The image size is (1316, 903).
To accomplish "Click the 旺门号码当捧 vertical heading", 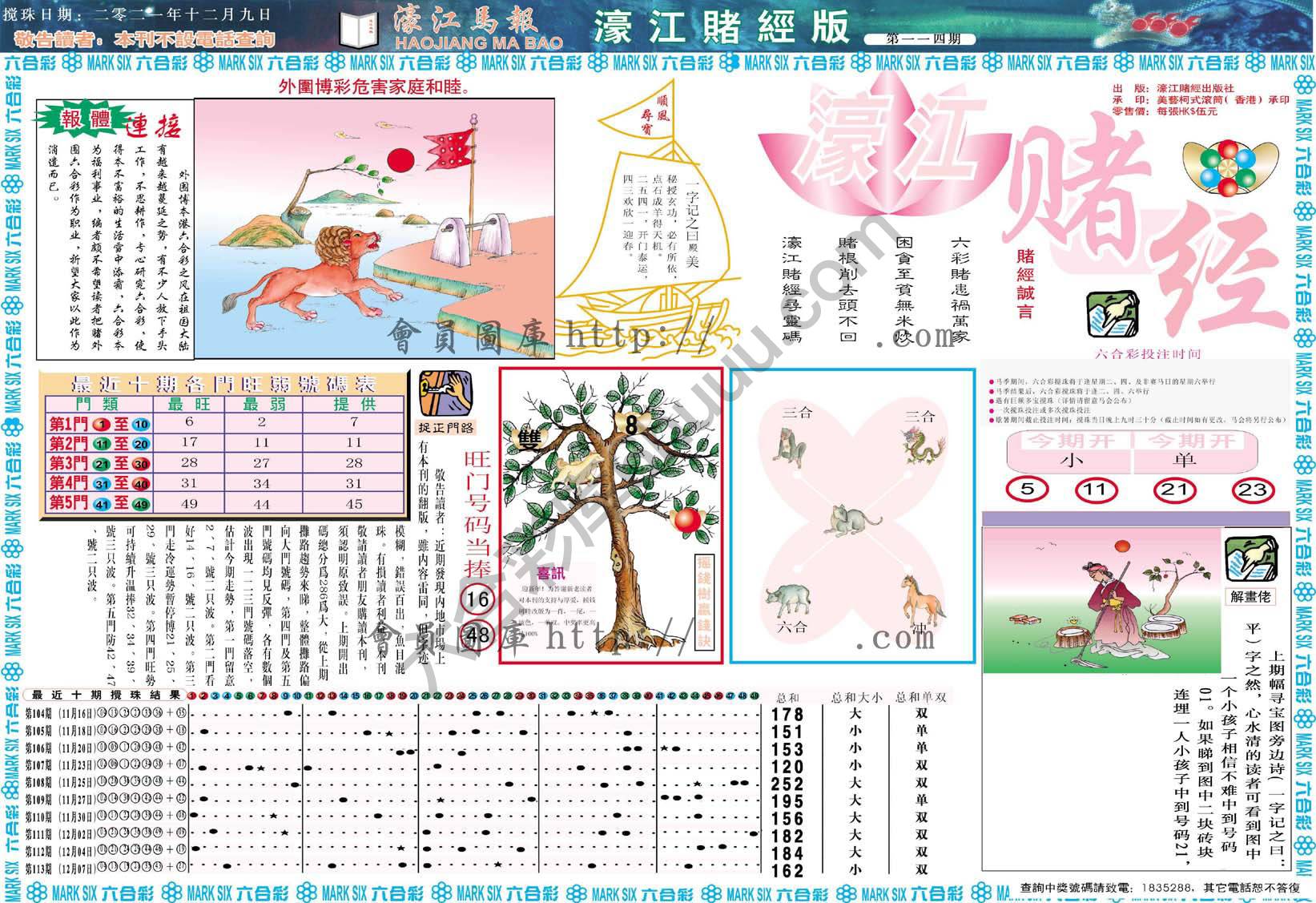I will click(477, 513).
